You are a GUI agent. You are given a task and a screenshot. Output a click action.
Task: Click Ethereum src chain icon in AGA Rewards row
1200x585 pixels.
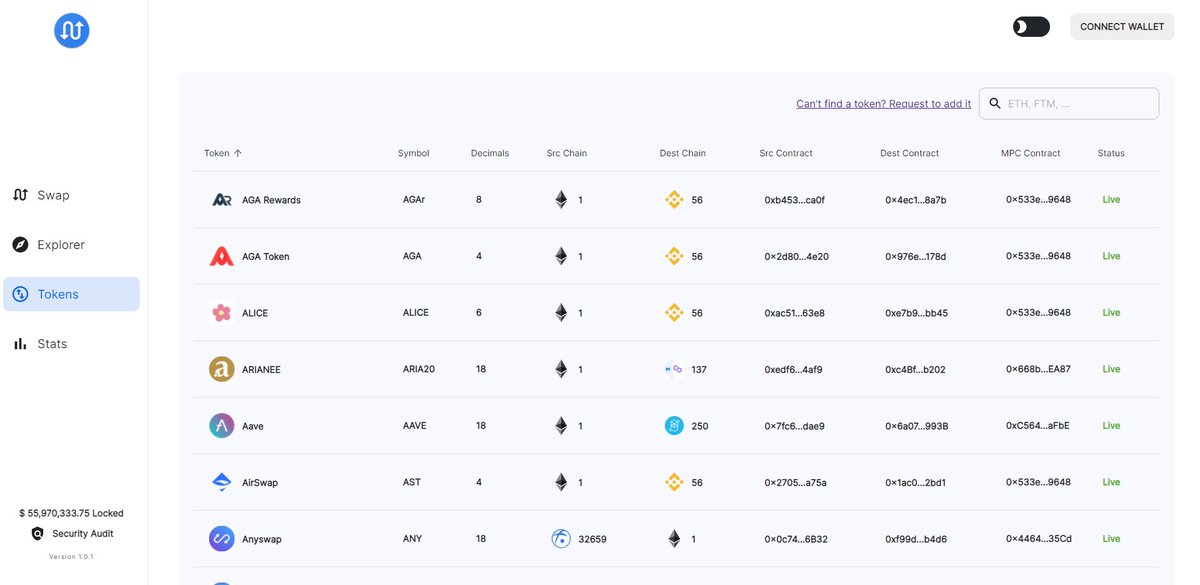tap(561, 200)
